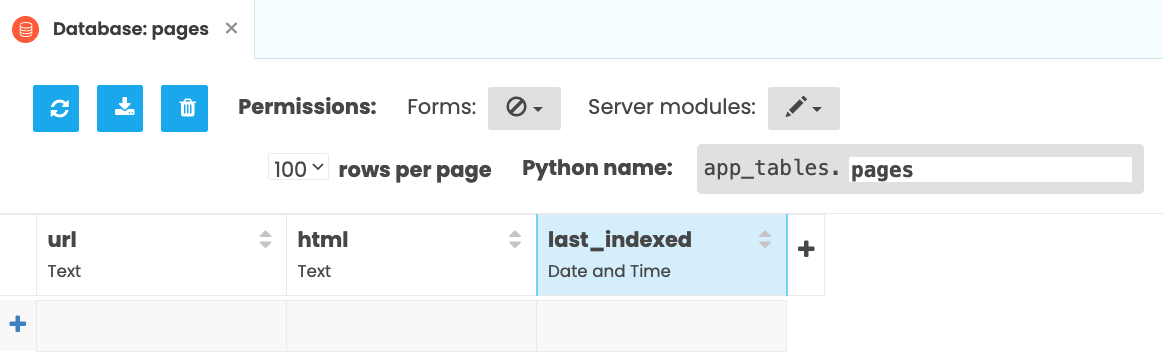This screenshot has width=1163, height=364.
Task: Click empty cell under last_indexed column
Action: (662, 325)
